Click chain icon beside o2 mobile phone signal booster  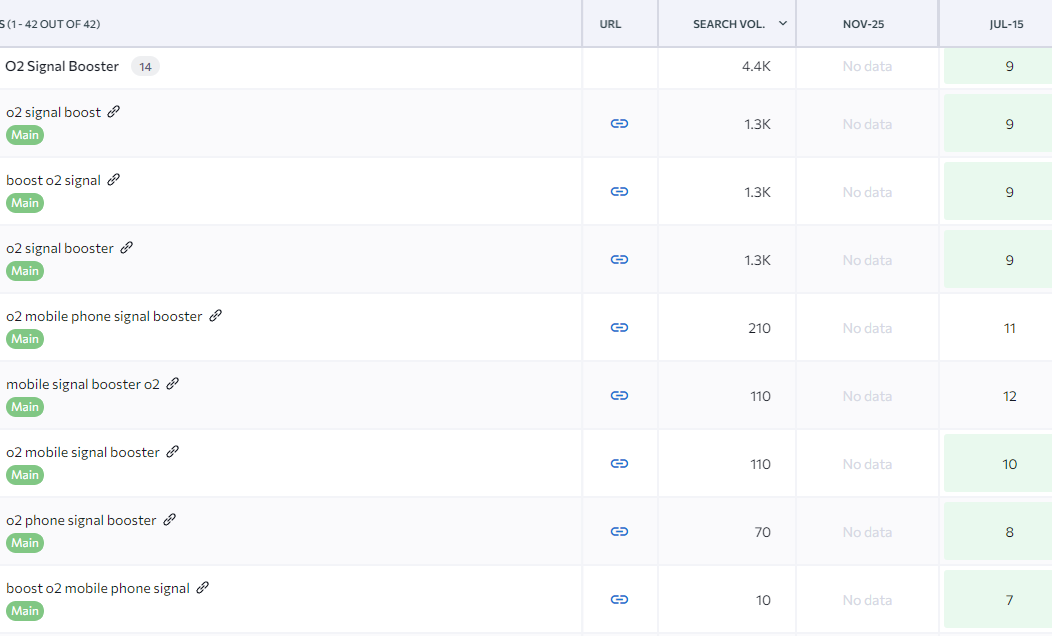click(215, 315)
